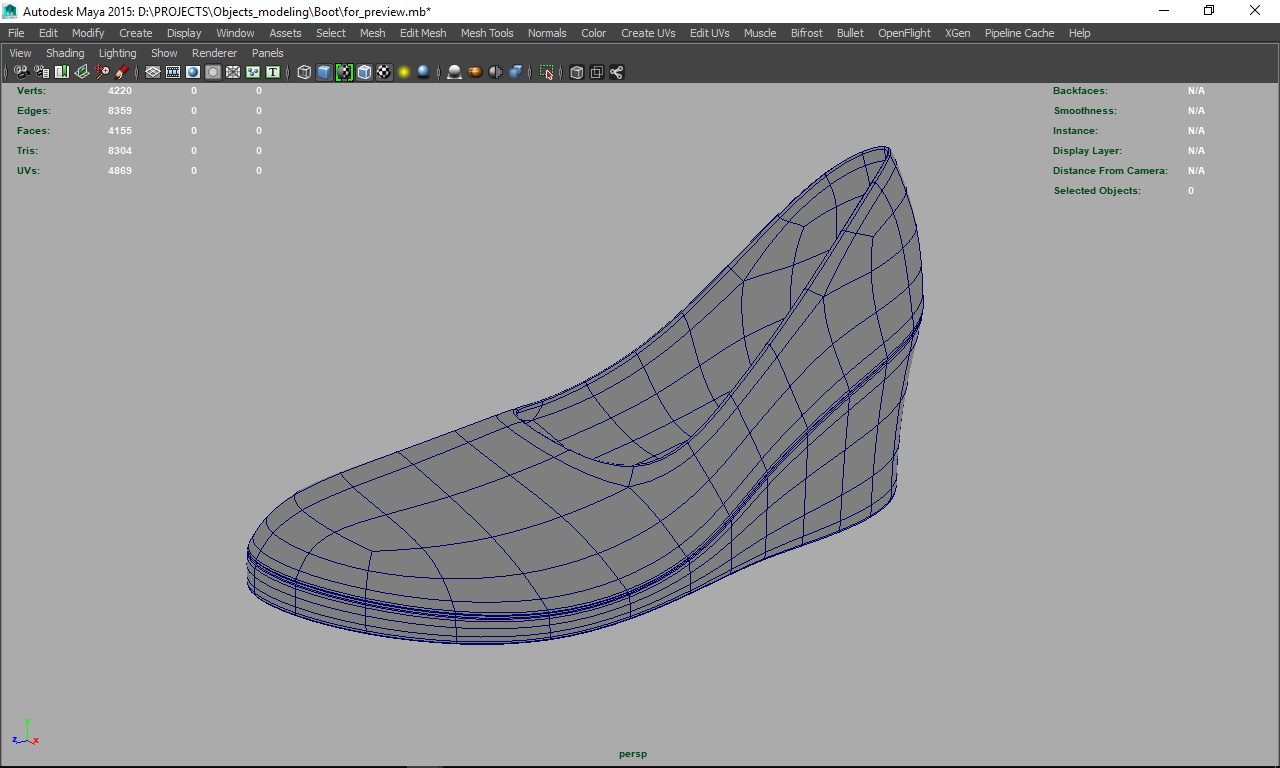Image resolution: width=1280 pixels, height=768 pixels.
Task: Click the Image Plane icon
Action: [81, 72]
